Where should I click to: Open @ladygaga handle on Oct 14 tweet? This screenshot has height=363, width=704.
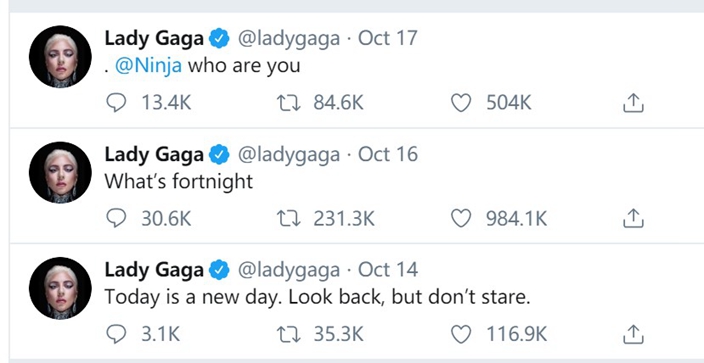[288, 270]
